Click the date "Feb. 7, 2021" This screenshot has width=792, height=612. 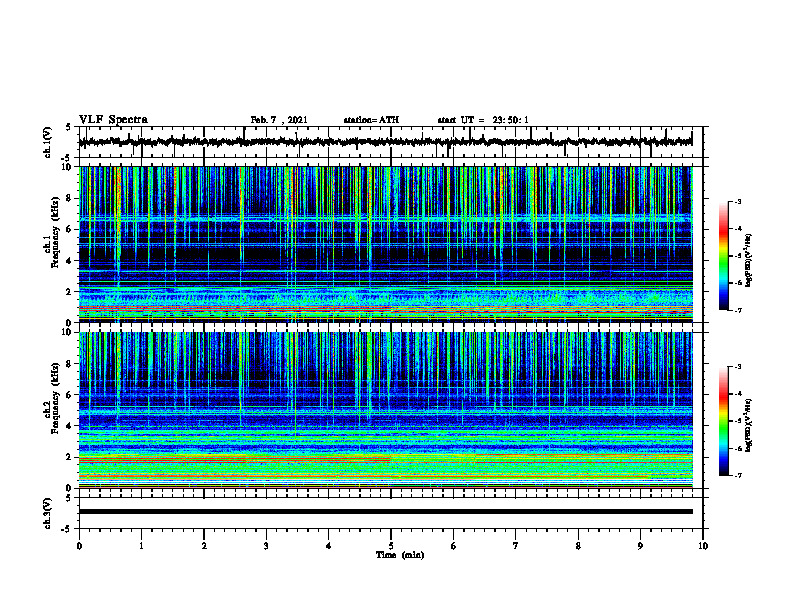click(x=279, y=120)
